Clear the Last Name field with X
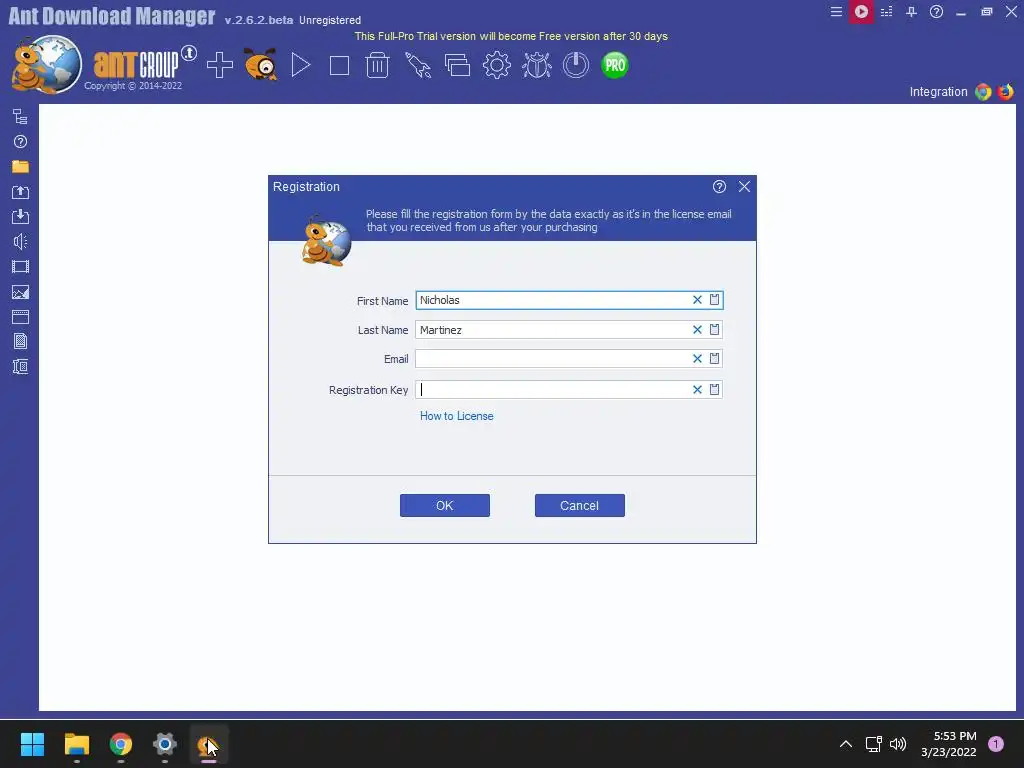This screenshot has height=768, width=1024. click(697, 330)
